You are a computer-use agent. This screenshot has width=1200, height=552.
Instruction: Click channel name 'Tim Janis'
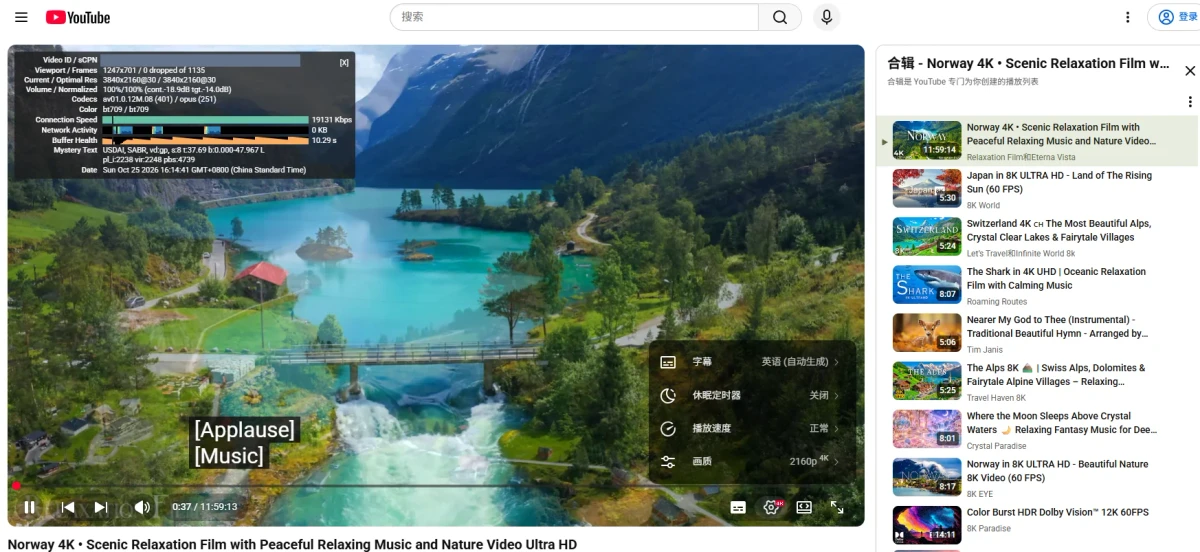[x=984, y=349]
